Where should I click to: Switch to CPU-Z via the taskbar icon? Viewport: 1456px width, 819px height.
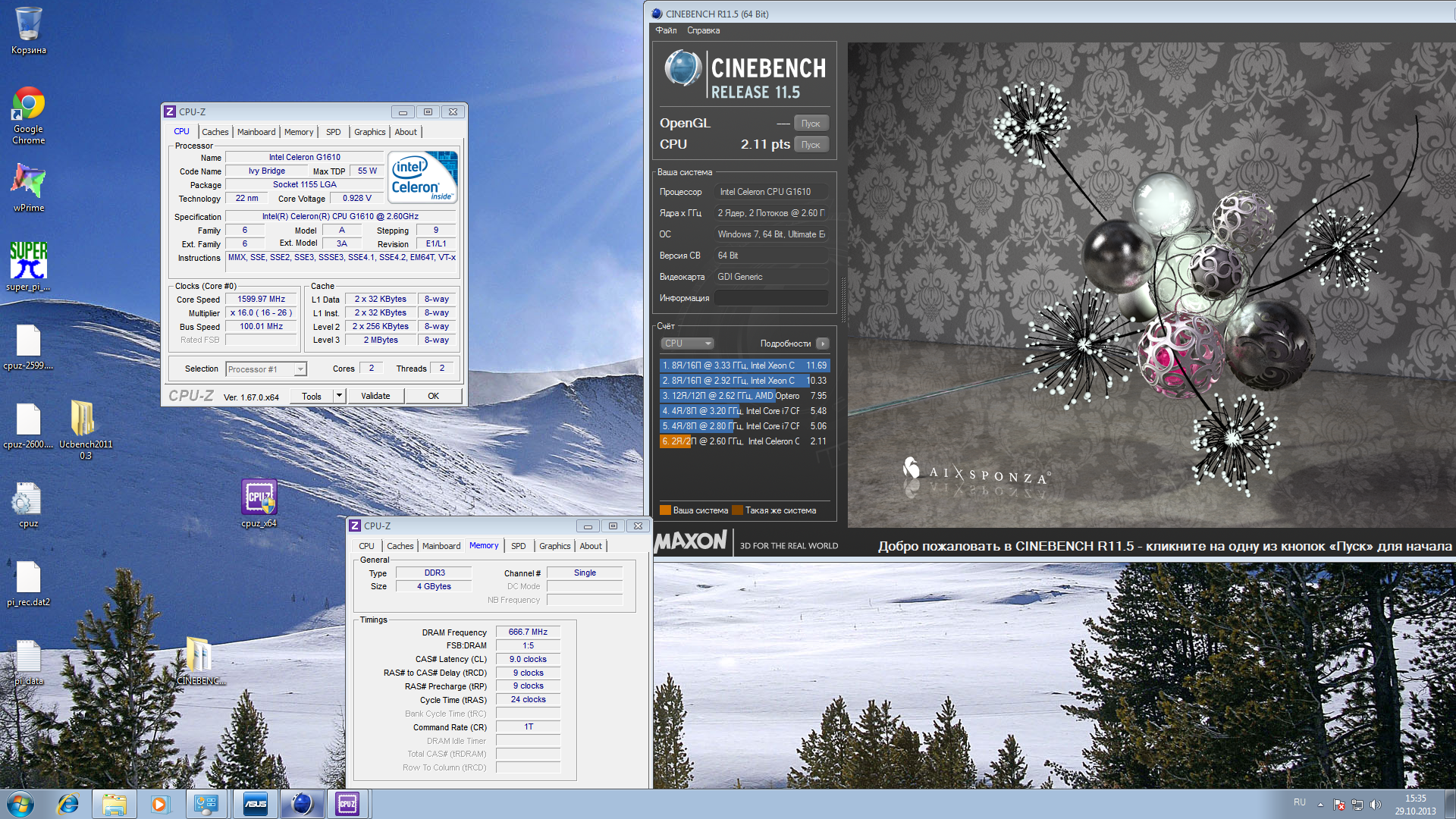pos(347,804)
